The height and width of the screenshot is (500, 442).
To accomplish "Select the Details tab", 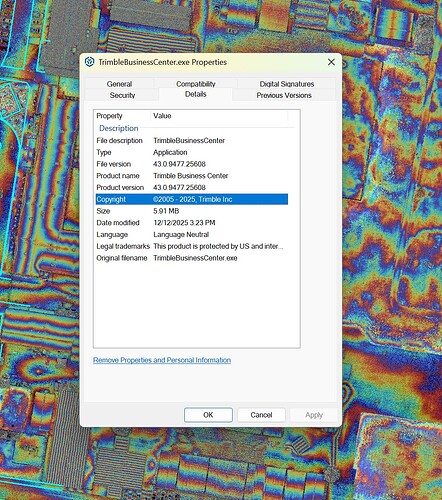I will coord(196,94).
